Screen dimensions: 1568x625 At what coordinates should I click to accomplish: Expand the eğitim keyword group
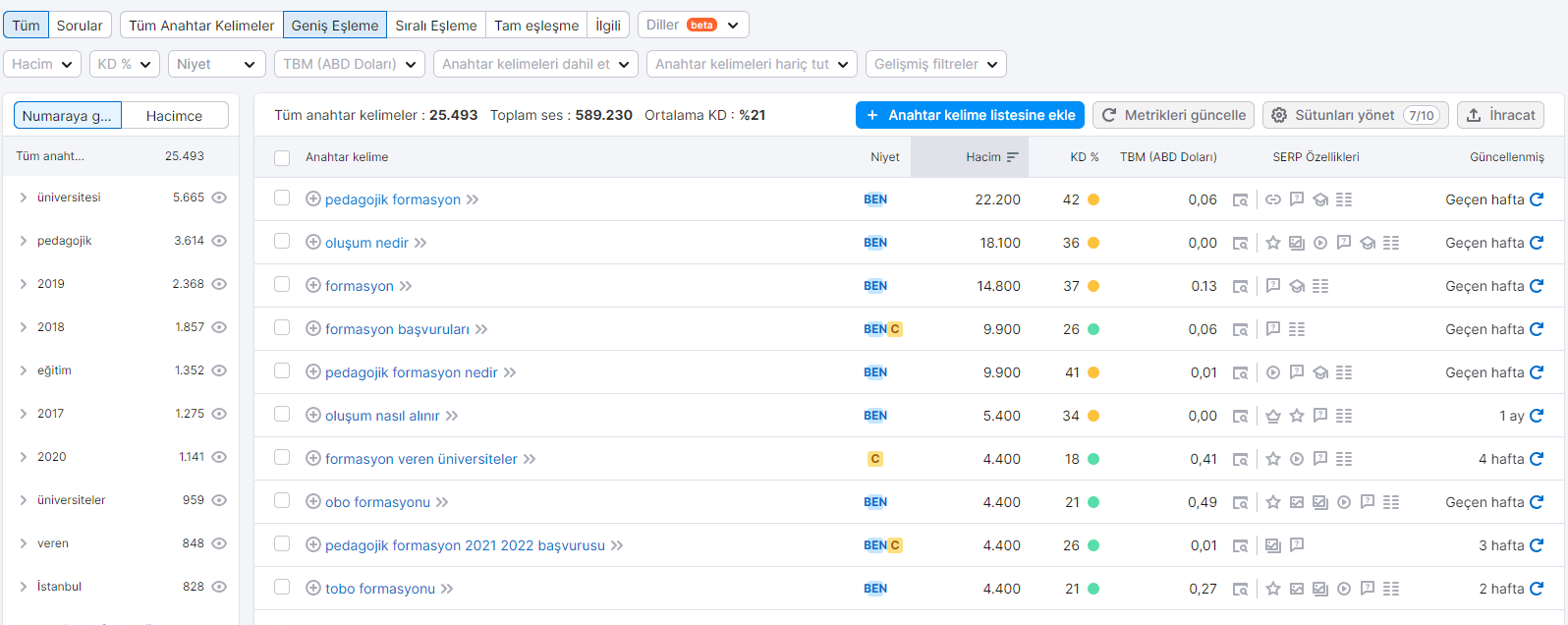pos(23,370)
